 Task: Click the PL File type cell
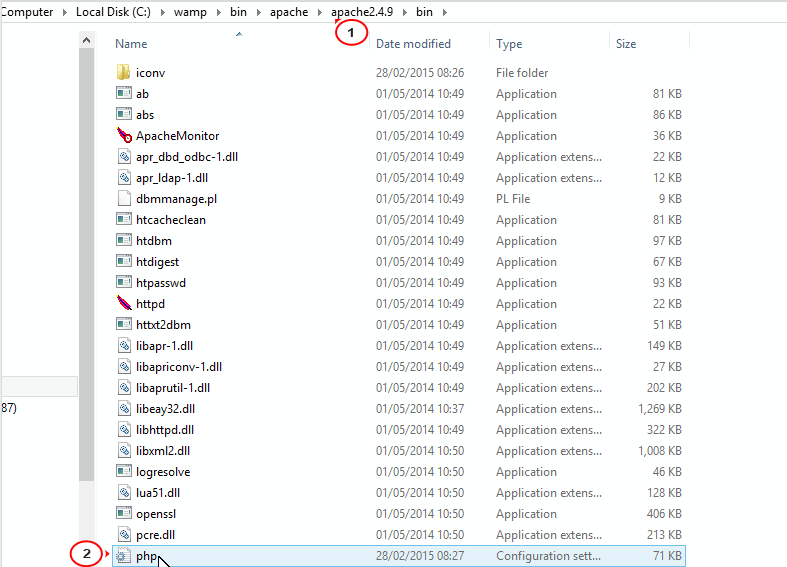click(x=513, y=199)
